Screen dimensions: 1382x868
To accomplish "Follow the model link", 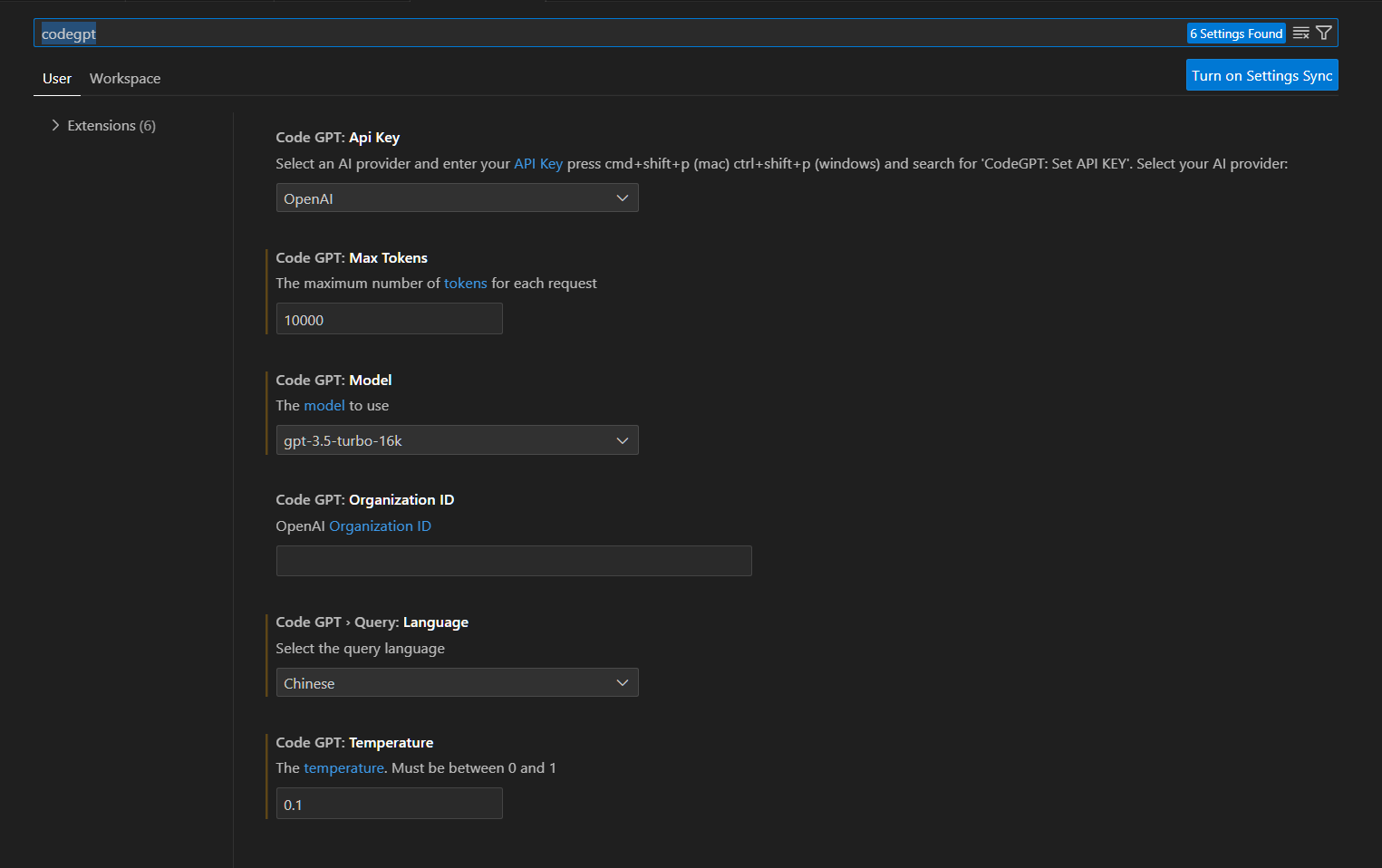I will click(324, 406).
